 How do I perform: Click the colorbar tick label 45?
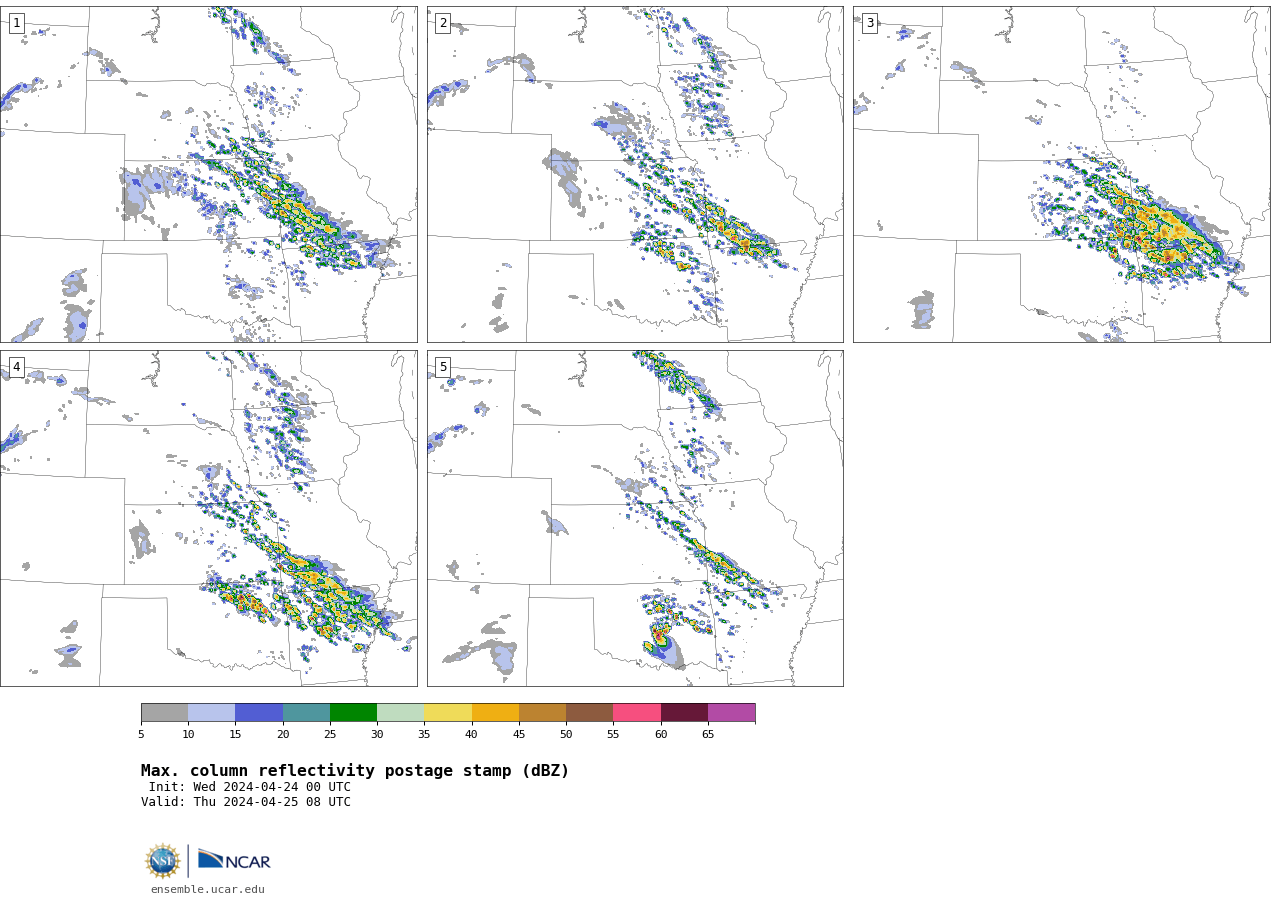(519, 735)
